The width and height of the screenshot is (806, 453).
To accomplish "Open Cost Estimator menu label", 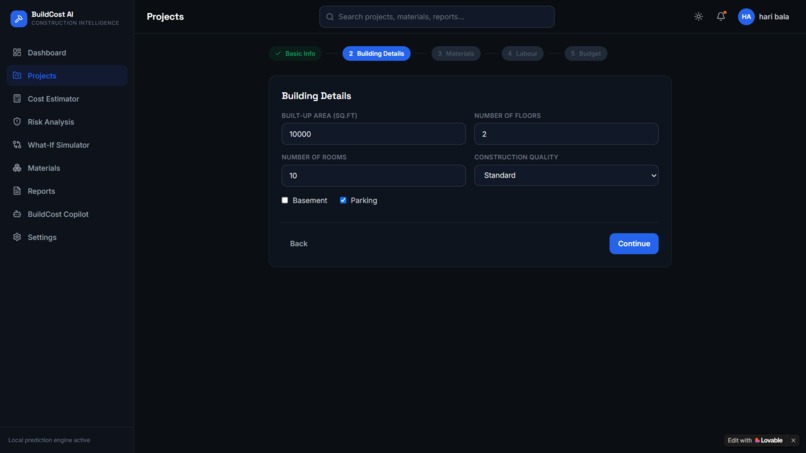I will pos(53,99).
